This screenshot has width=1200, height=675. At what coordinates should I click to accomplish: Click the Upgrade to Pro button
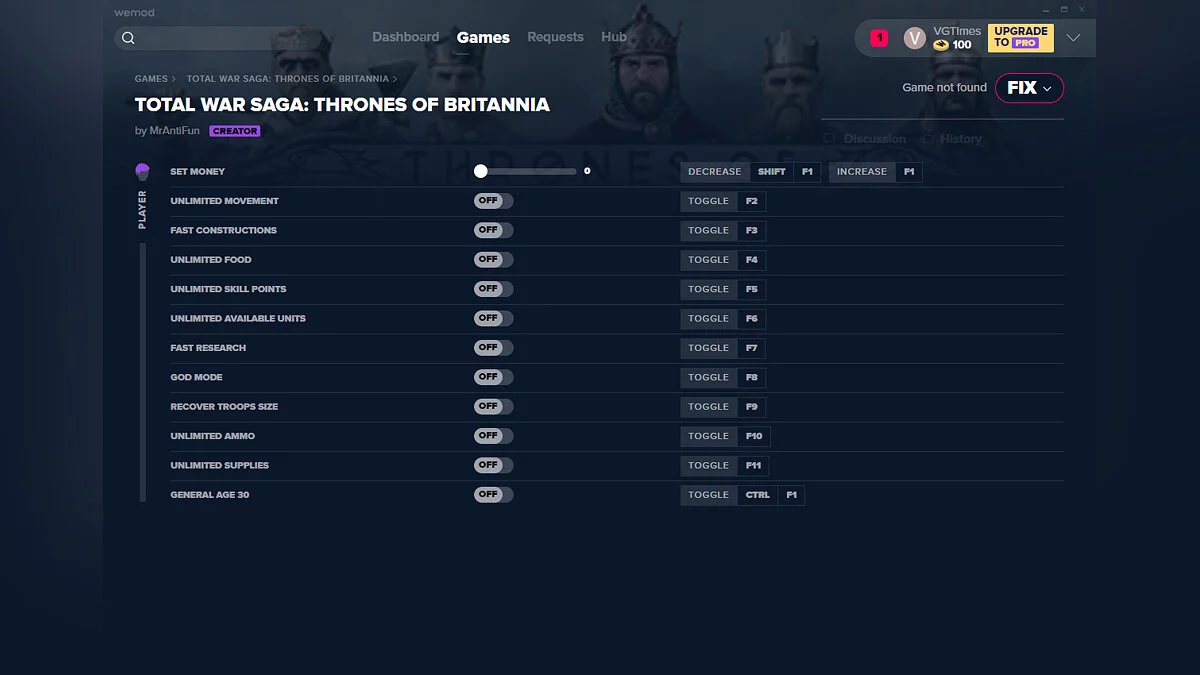click(x=1020, y=37)
